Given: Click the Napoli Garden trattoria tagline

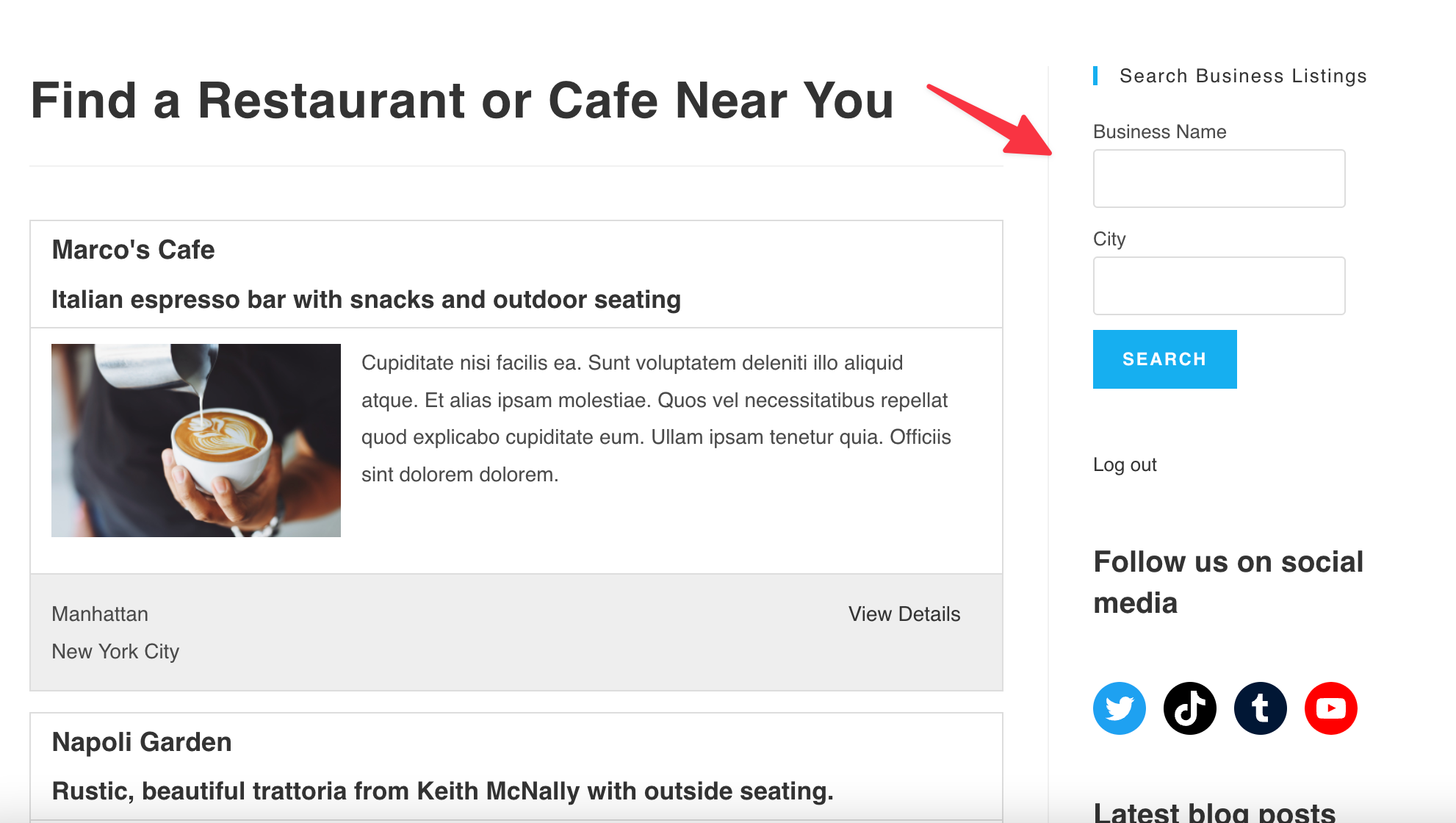Looking at the screenshot, I should point(442,791).
